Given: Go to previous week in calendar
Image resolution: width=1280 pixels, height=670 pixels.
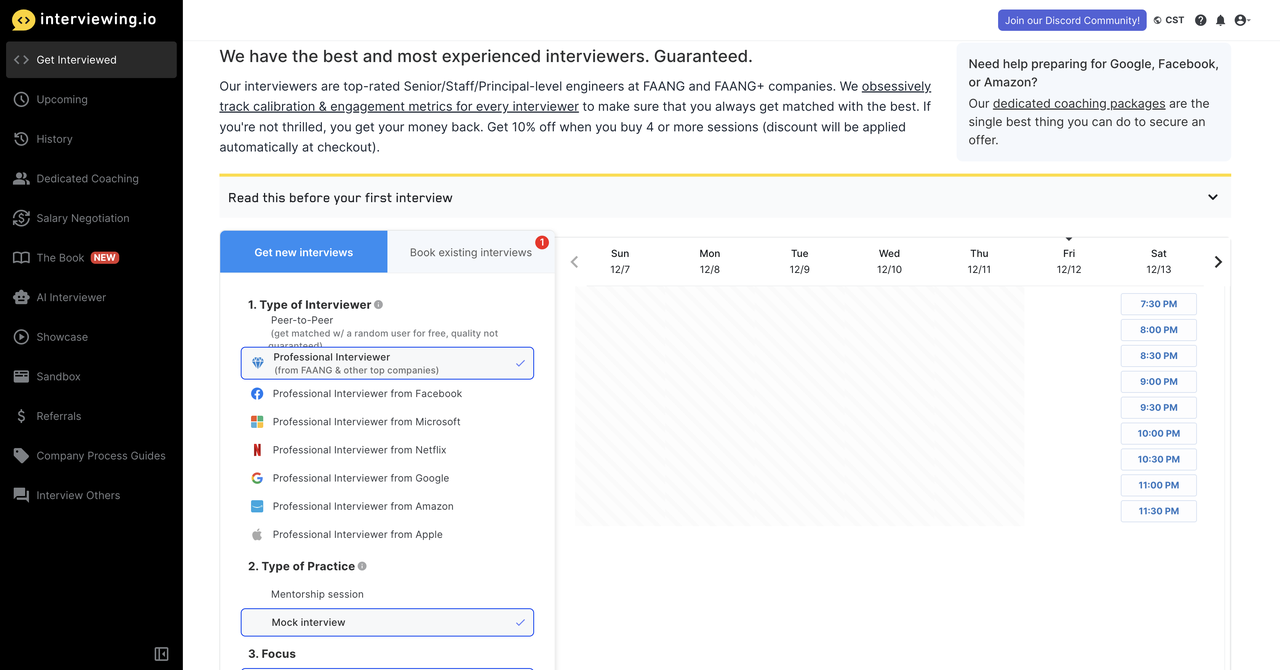Looking at the screenshot, I should click(x=574, y=262).
